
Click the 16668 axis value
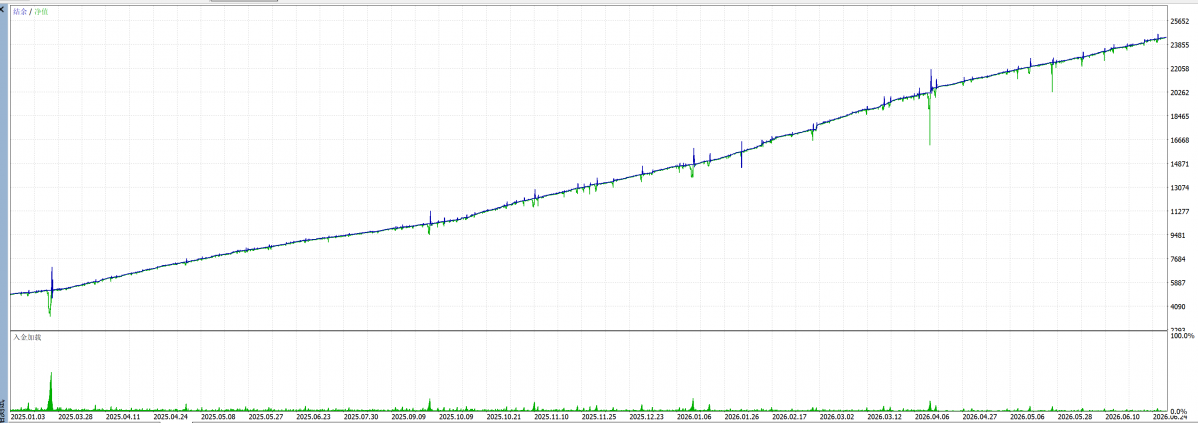click(x=1180, y=140)
